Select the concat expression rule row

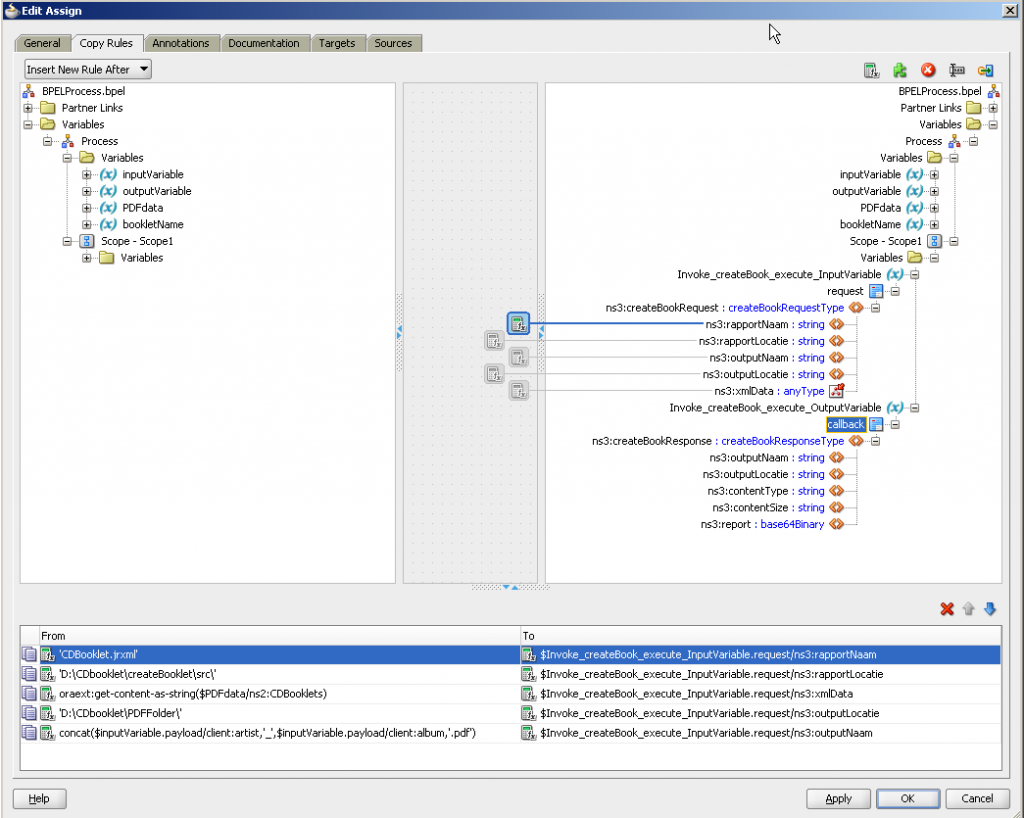[260, 732]
